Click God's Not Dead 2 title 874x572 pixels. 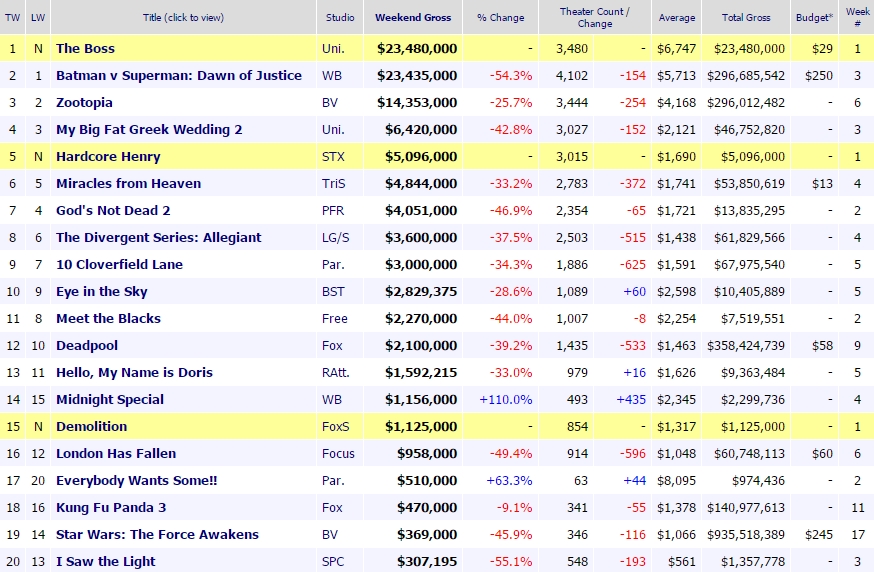[113, 211]
